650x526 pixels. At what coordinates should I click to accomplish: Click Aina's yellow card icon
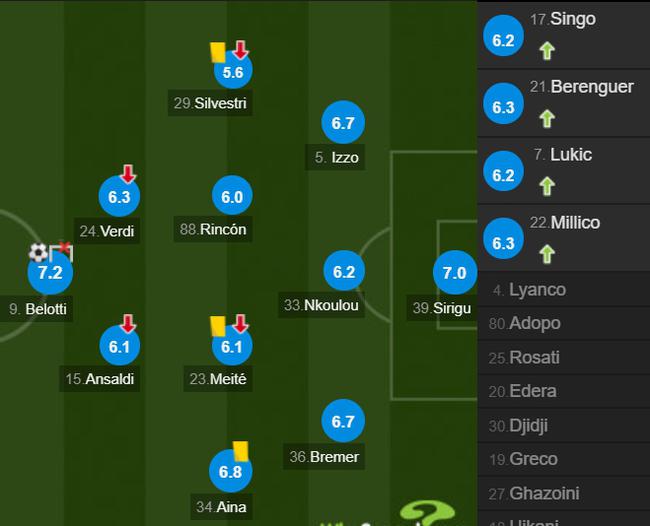[240, 451]
